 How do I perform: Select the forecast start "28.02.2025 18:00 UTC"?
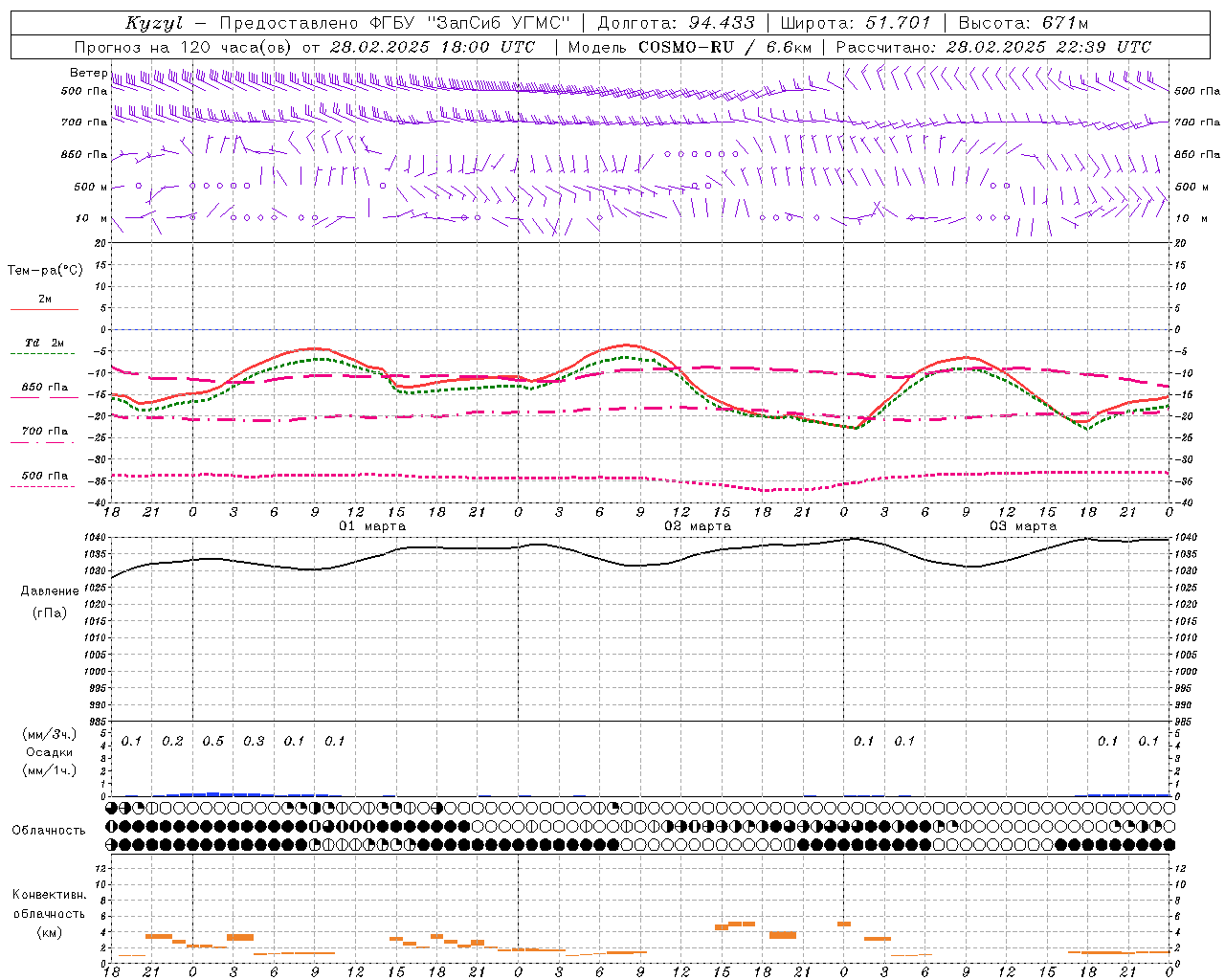coord(432,47)
